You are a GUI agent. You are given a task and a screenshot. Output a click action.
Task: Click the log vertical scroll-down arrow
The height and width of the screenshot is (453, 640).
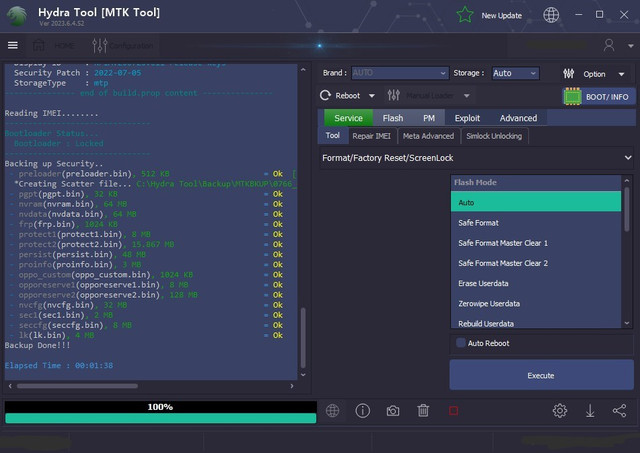click(x=303, y=375)
